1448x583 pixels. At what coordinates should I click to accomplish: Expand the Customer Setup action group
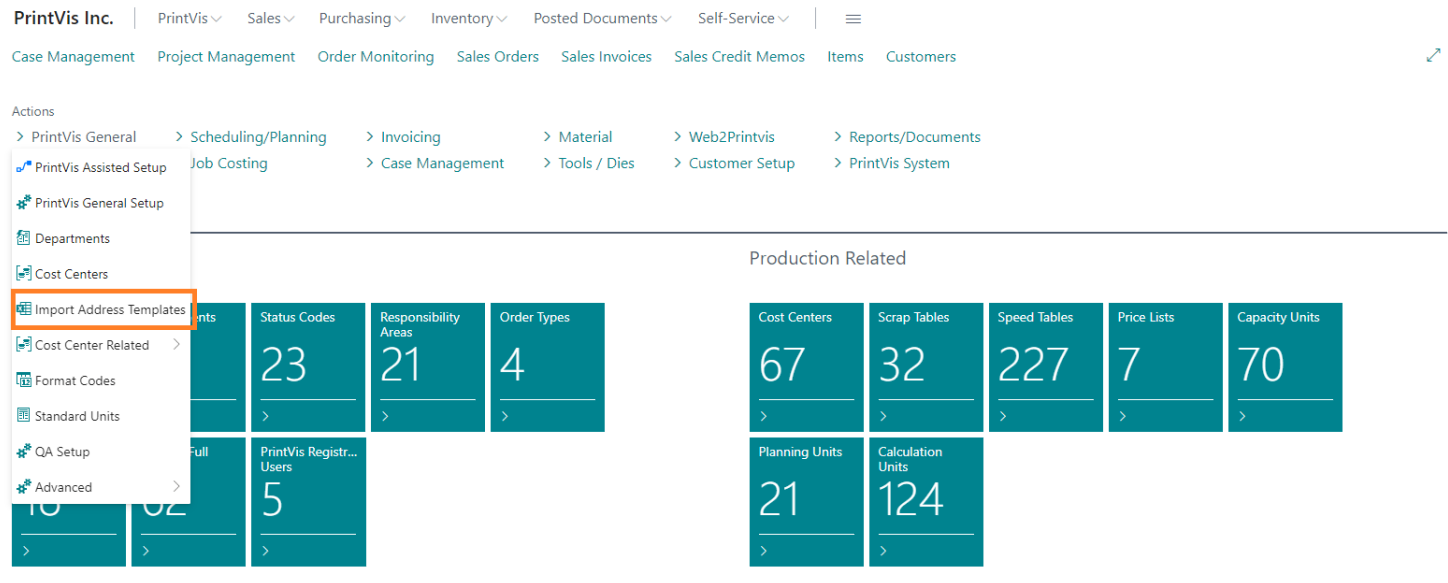(734, 163)
